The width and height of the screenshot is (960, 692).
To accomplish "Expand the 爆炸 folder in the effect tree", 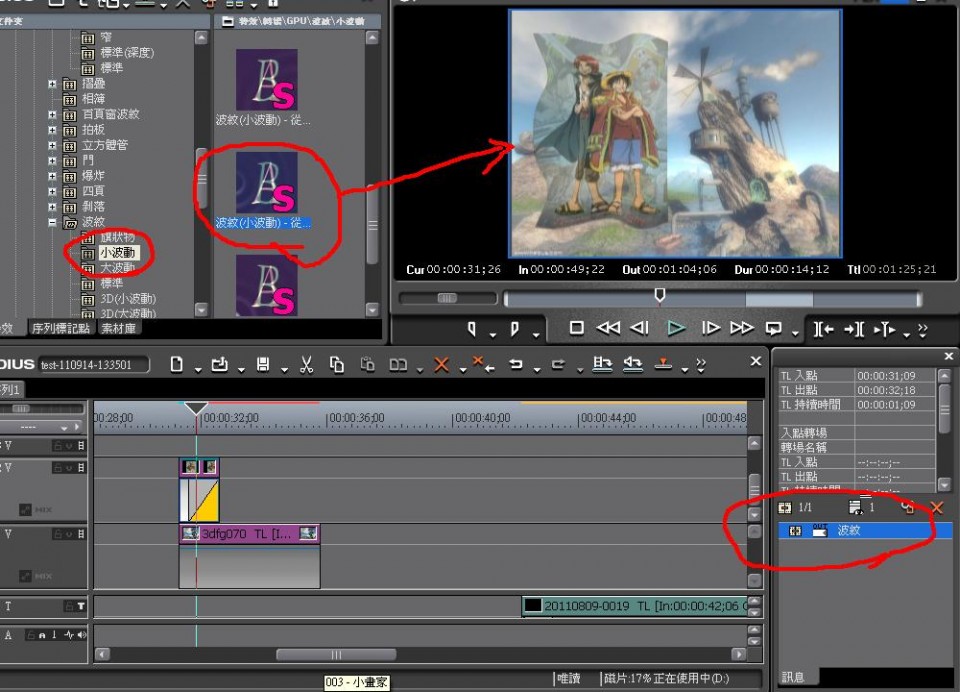I will (52, 176).
